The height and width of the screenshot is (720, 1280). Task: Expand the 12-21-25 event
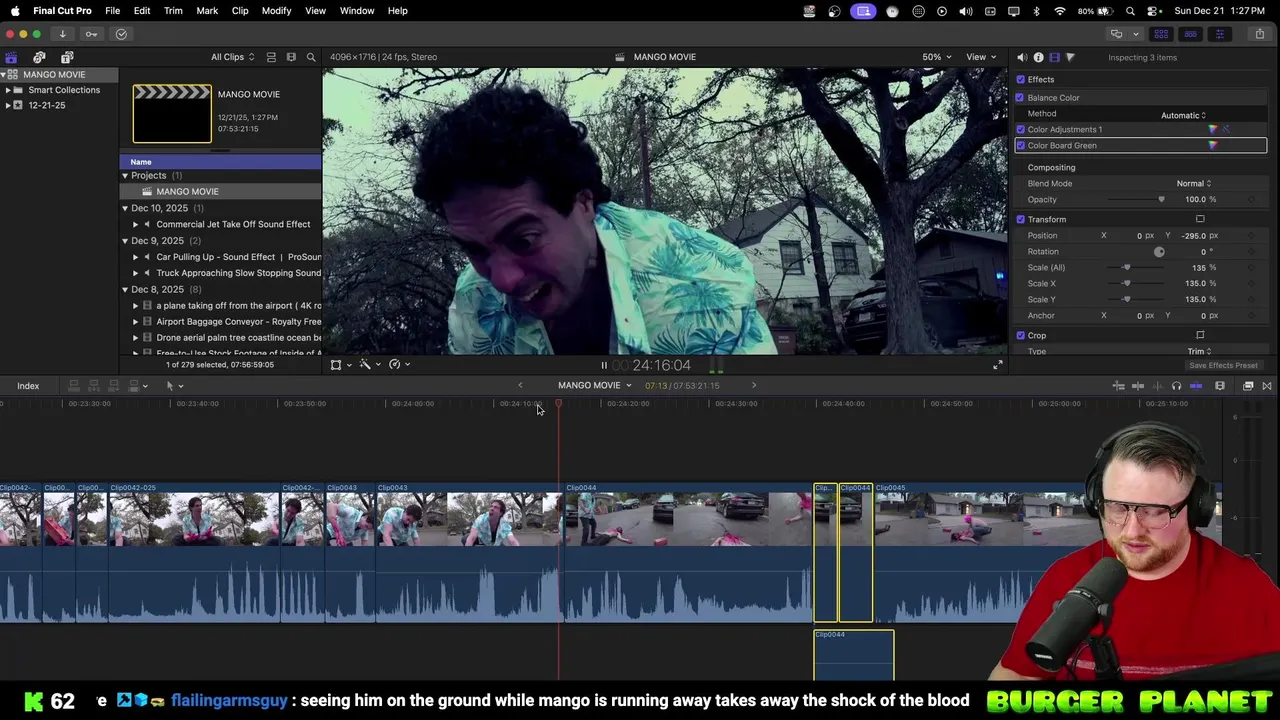[7, 105]
